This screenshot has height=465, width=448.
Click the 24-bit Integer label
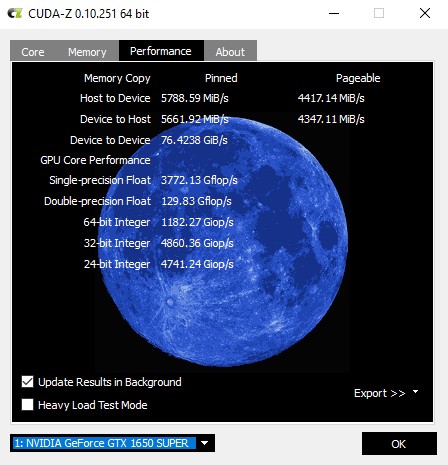pyautogui.click(x=117, y=264)
